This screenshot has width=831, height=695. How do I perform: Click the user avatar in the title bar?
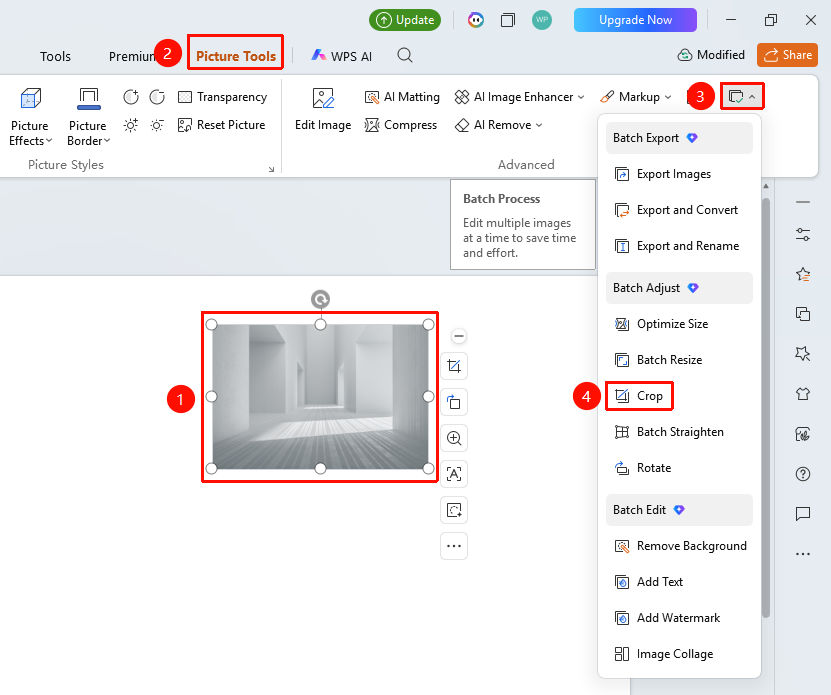(542, 20)
